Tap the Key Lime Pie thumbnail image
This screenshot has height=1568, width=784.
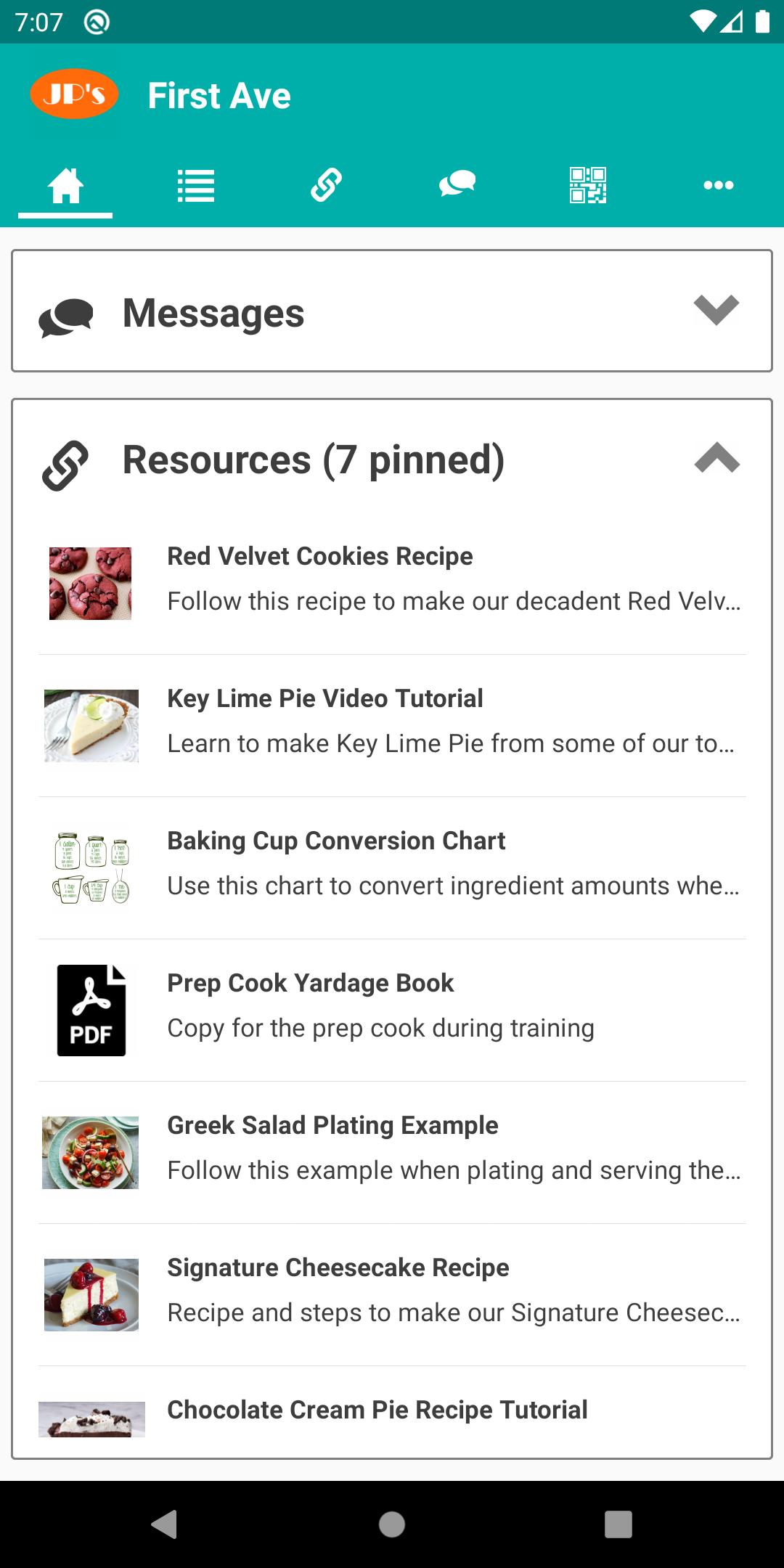(91, 726)
